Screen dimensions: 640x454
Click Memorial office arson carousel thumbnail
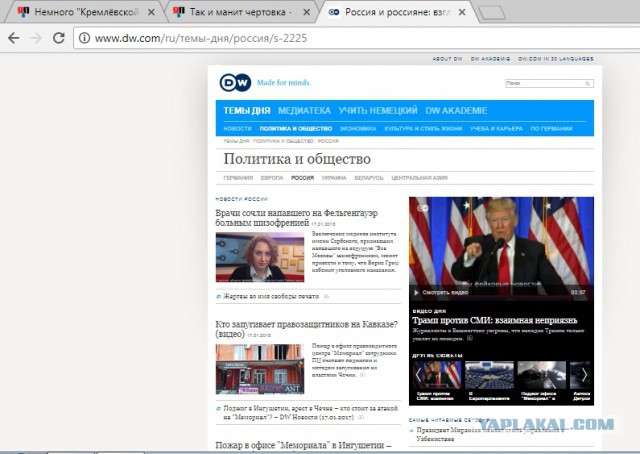(x=542, y=375)
